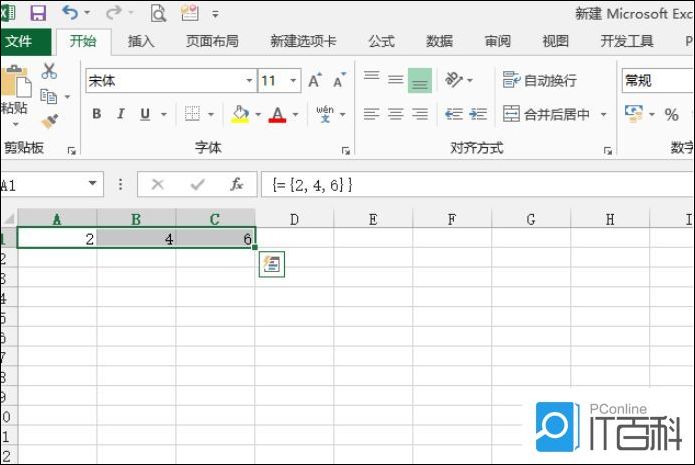Image resolution: width=695 pixels, height=465 pixels.
Task: Switch to the 公式 ribbon tab
Action: coord(381,42)
